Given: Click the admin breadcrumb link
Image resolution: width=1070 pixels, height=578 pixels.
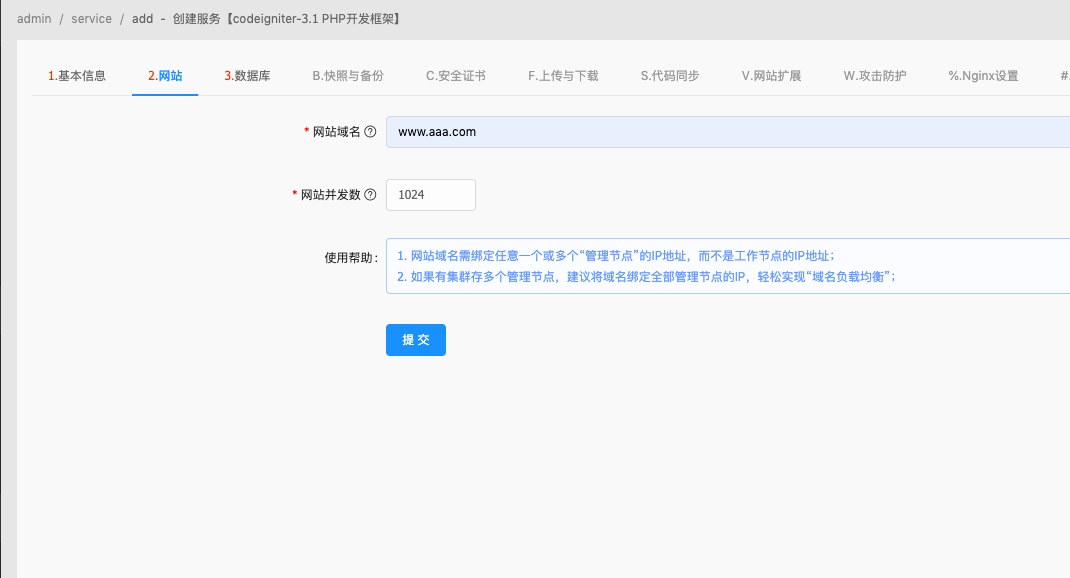Looking at the screenshot, I should tap(34, 18).
